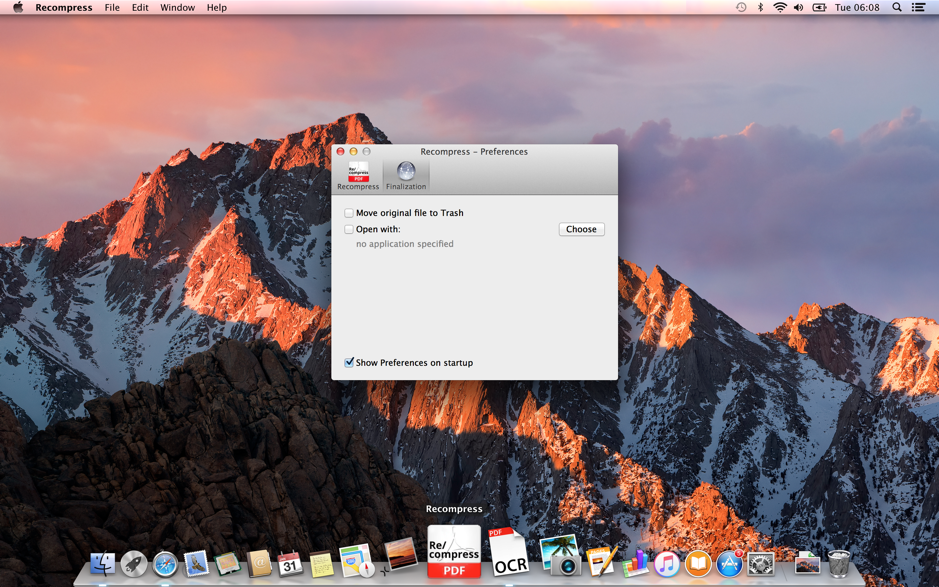
Task: Open App Store icon with badge
Action: [729, 564]
